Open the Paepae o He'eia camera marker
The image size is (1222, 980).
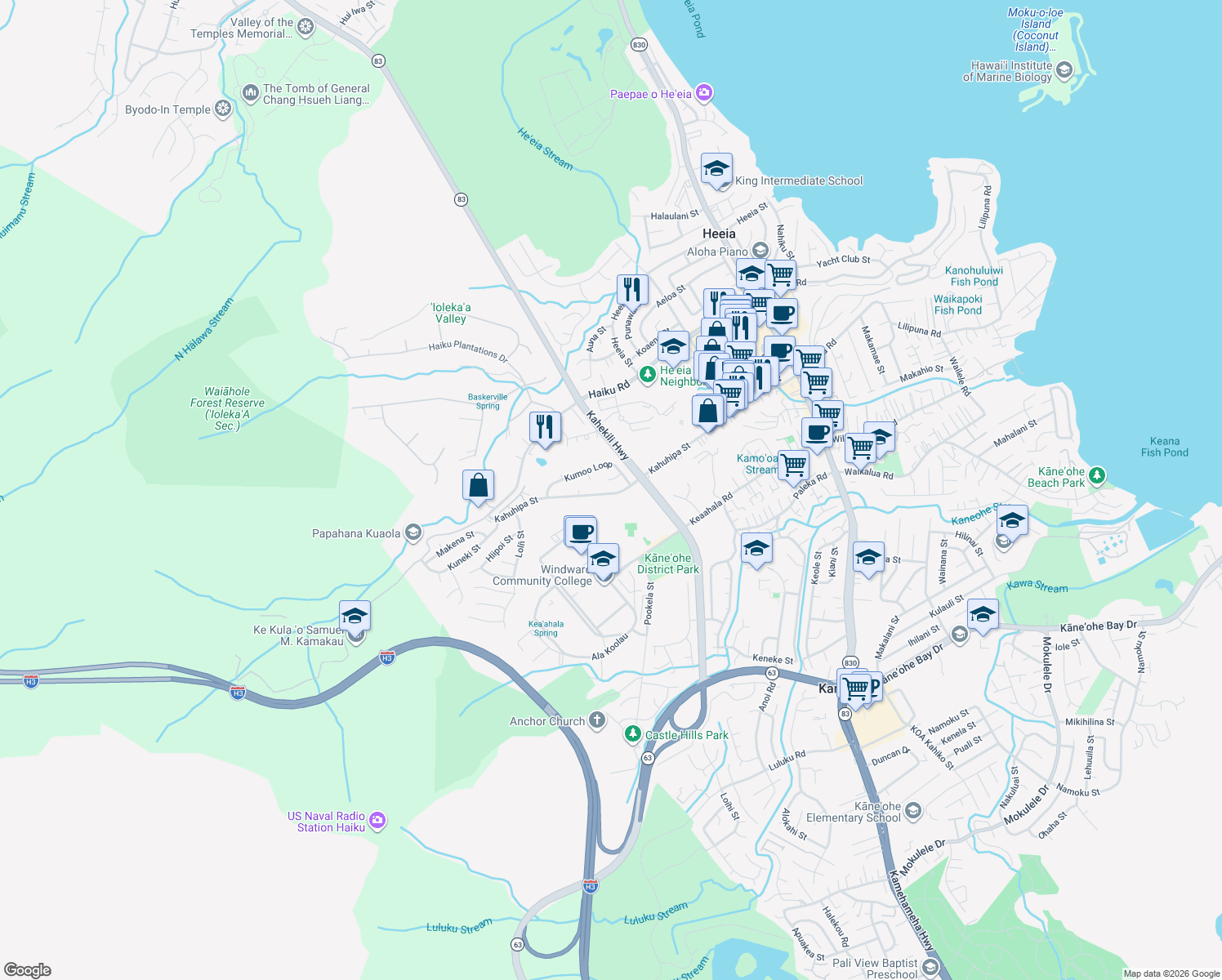pos(703,93)
